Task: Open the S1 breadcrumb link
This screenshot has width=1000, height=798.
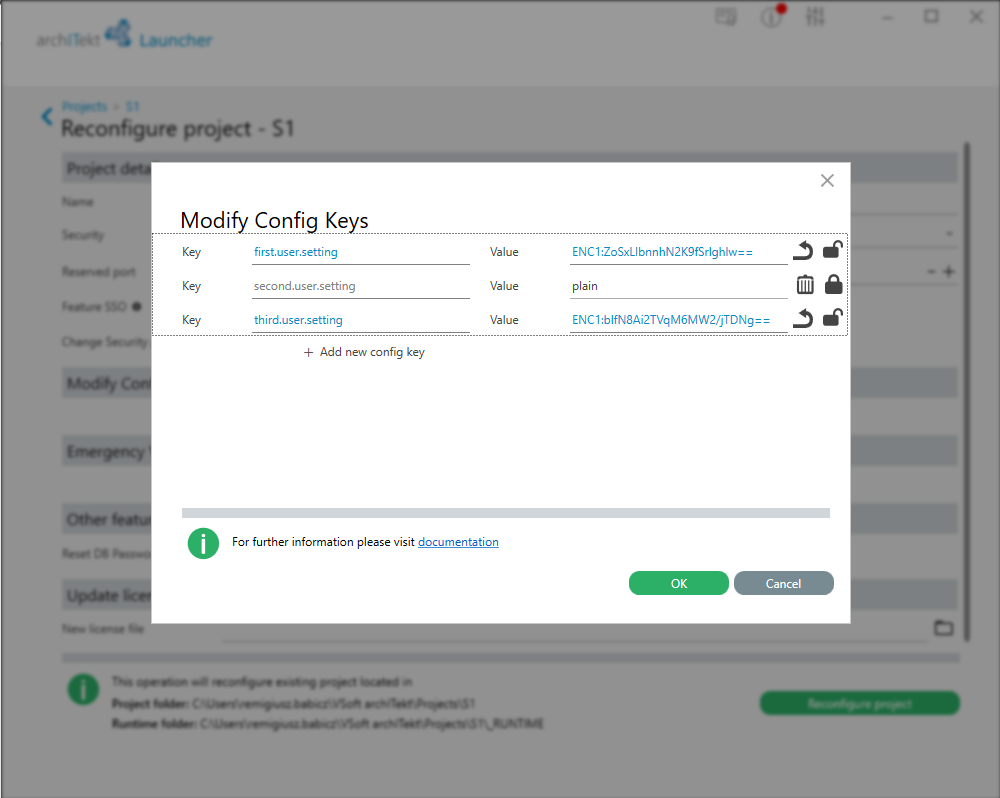Action: coord(132,106)
